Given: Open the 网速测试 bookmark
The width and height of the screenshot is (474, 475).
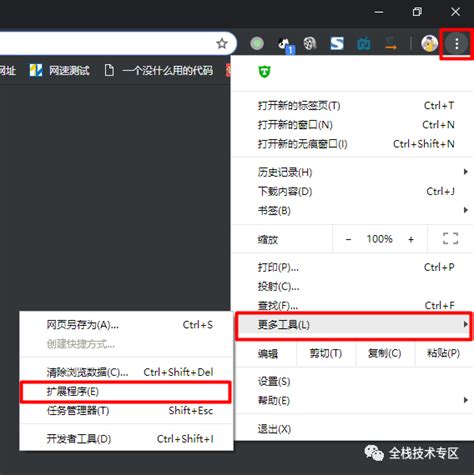Looking at the screenshot, I should (x=59, y=70).
